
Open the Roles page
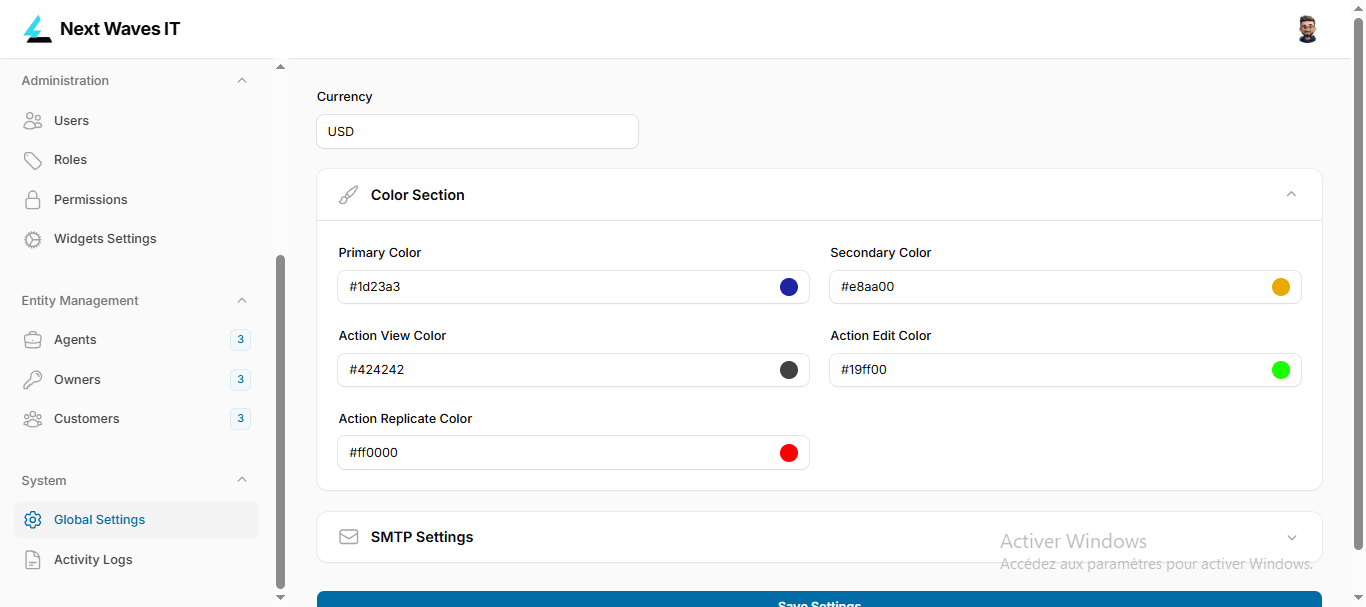coord(136,160)
